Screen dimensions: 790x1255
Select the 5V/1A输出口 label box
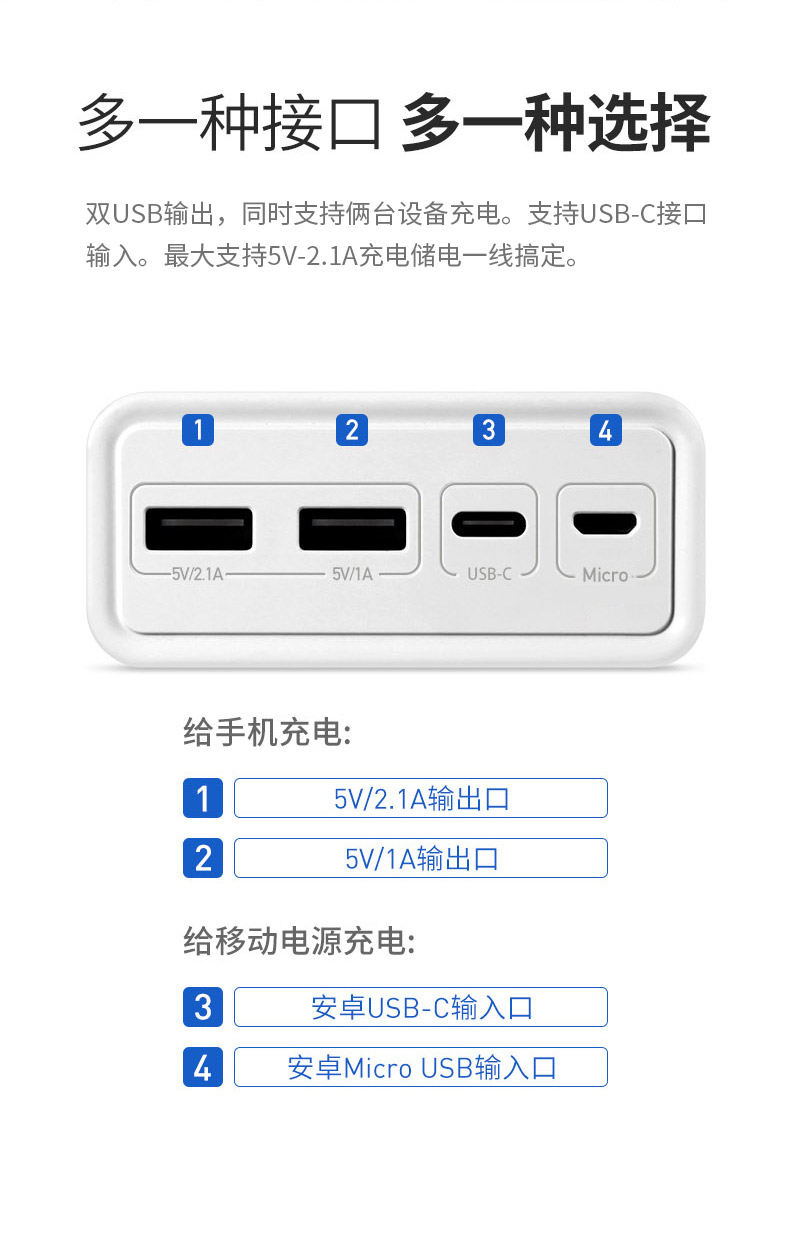coord(421,858)
